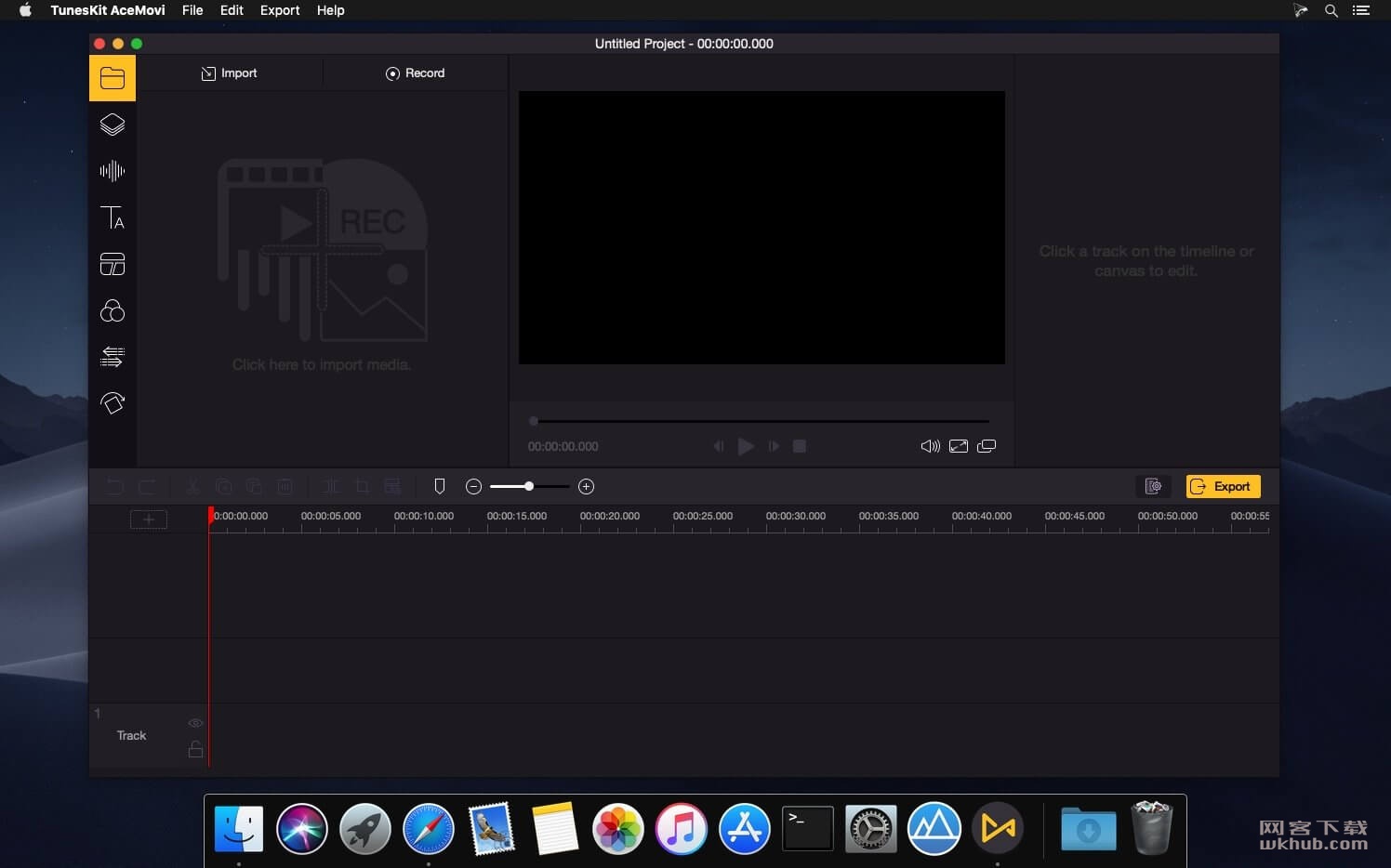Open the AceMovi icon in the Dock
This screenshot has width=1391, height=868.
[x=998, y=829]
